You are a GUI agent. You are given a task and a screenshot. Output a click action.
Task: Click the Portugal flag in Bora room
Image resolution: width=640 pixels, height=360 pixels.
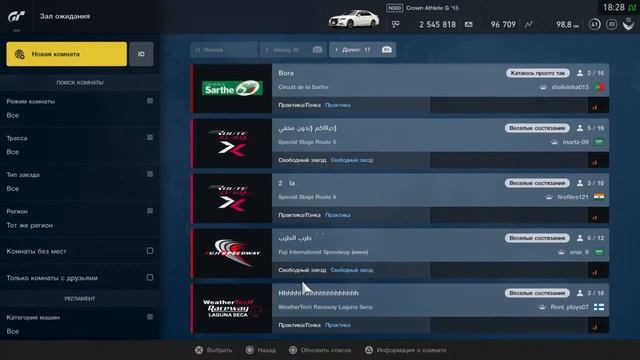pyautogui.click(x=599, y=87)
